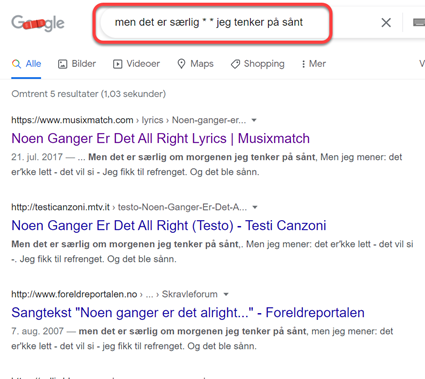This screenshot has width=425, height=379.
Task: Click the Maps pin icon
Action: click(x=181, y=64)
